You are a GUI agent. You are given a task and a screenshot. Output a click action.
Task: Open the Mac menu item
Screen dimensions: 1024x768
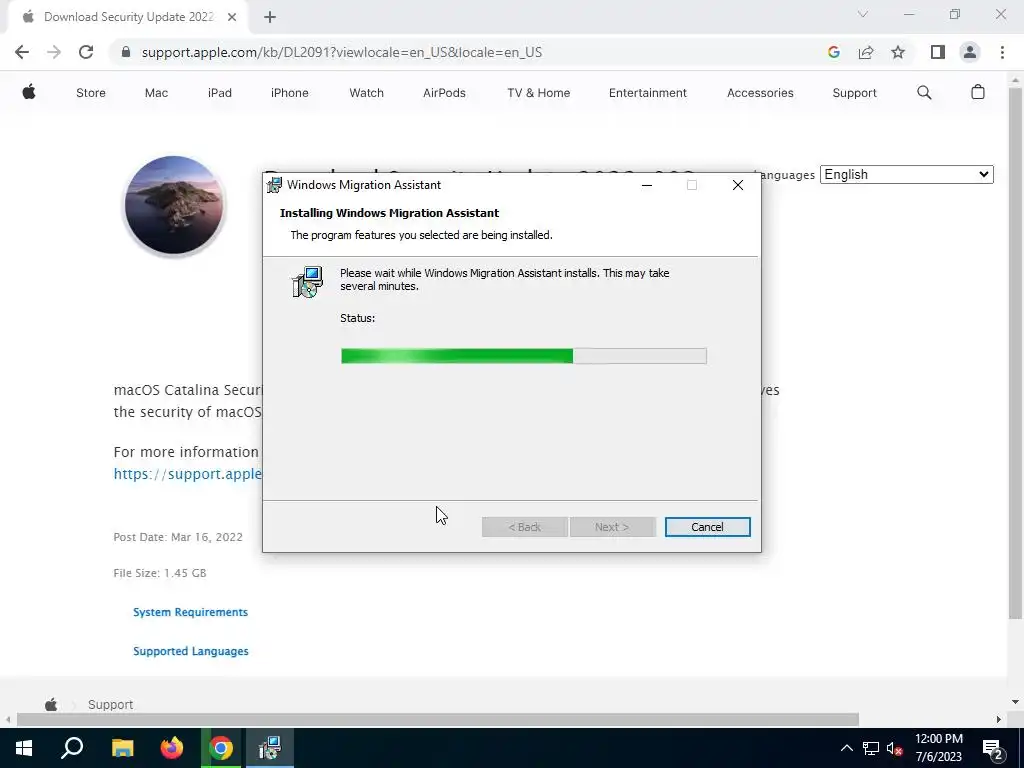click(156, 93)
